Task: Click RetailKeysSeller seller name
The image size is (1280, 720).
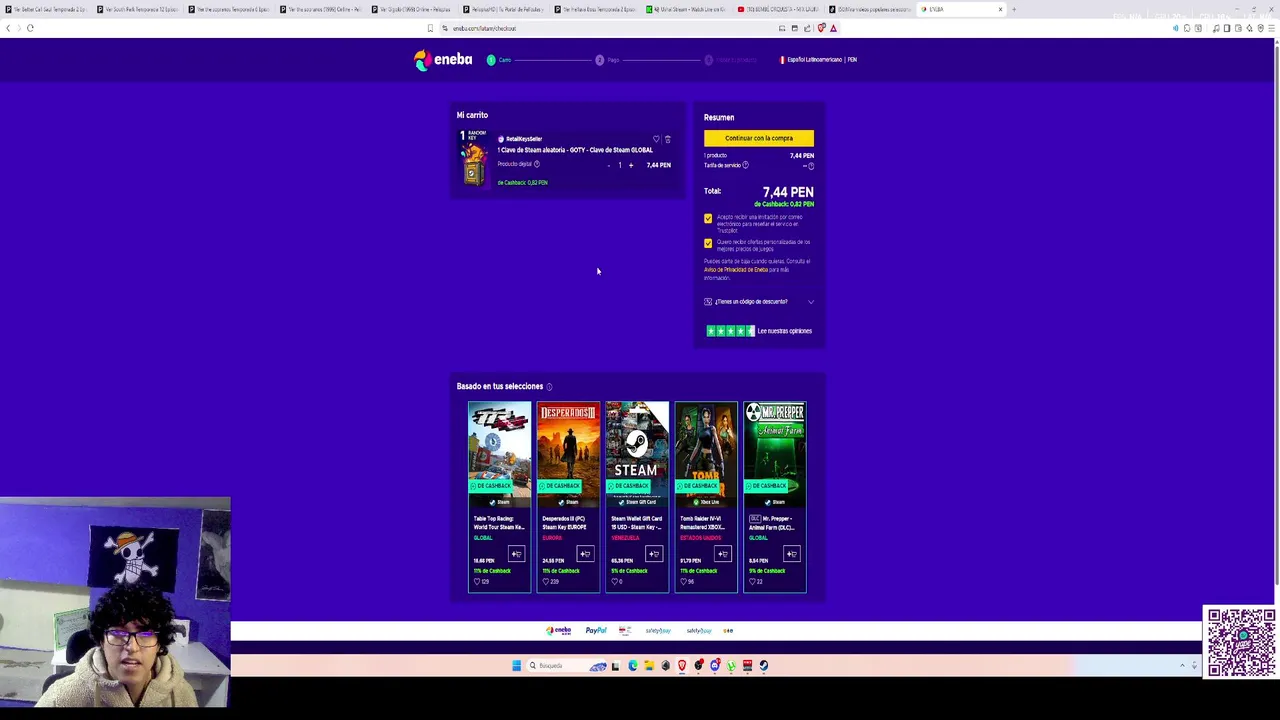Action: [524, 139]
